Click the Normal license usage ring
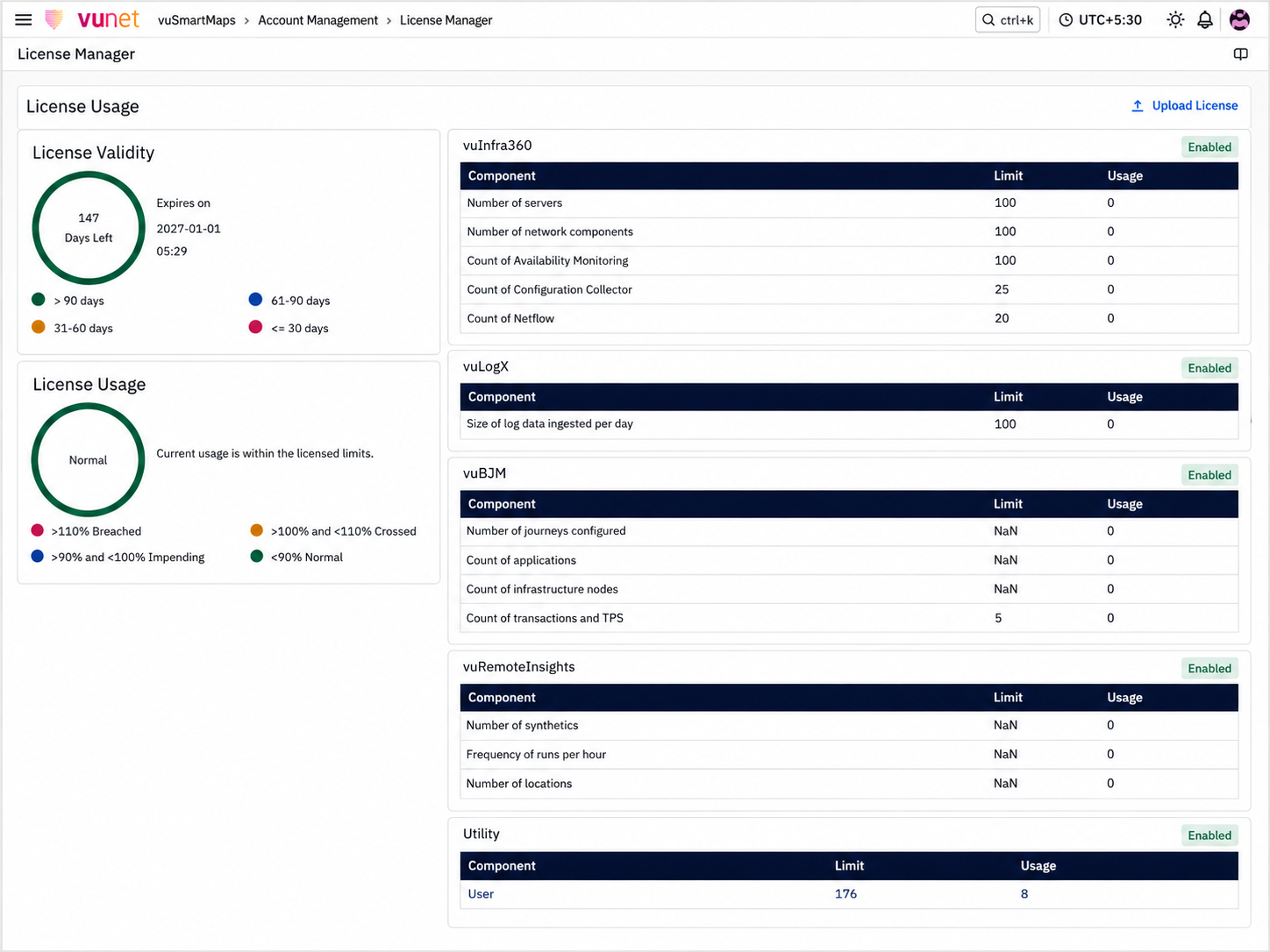 [x=88, y=459]
